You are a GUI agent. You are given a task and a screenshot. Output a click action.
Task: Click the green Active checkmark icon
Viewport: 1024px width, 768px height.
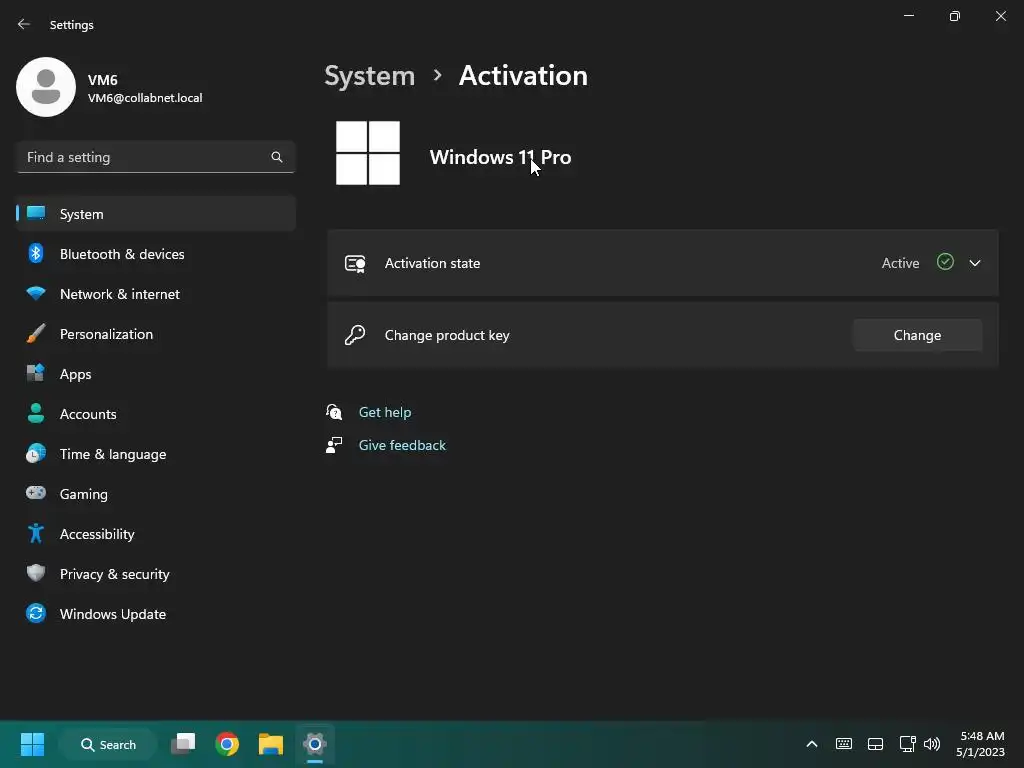coord(945,263)
